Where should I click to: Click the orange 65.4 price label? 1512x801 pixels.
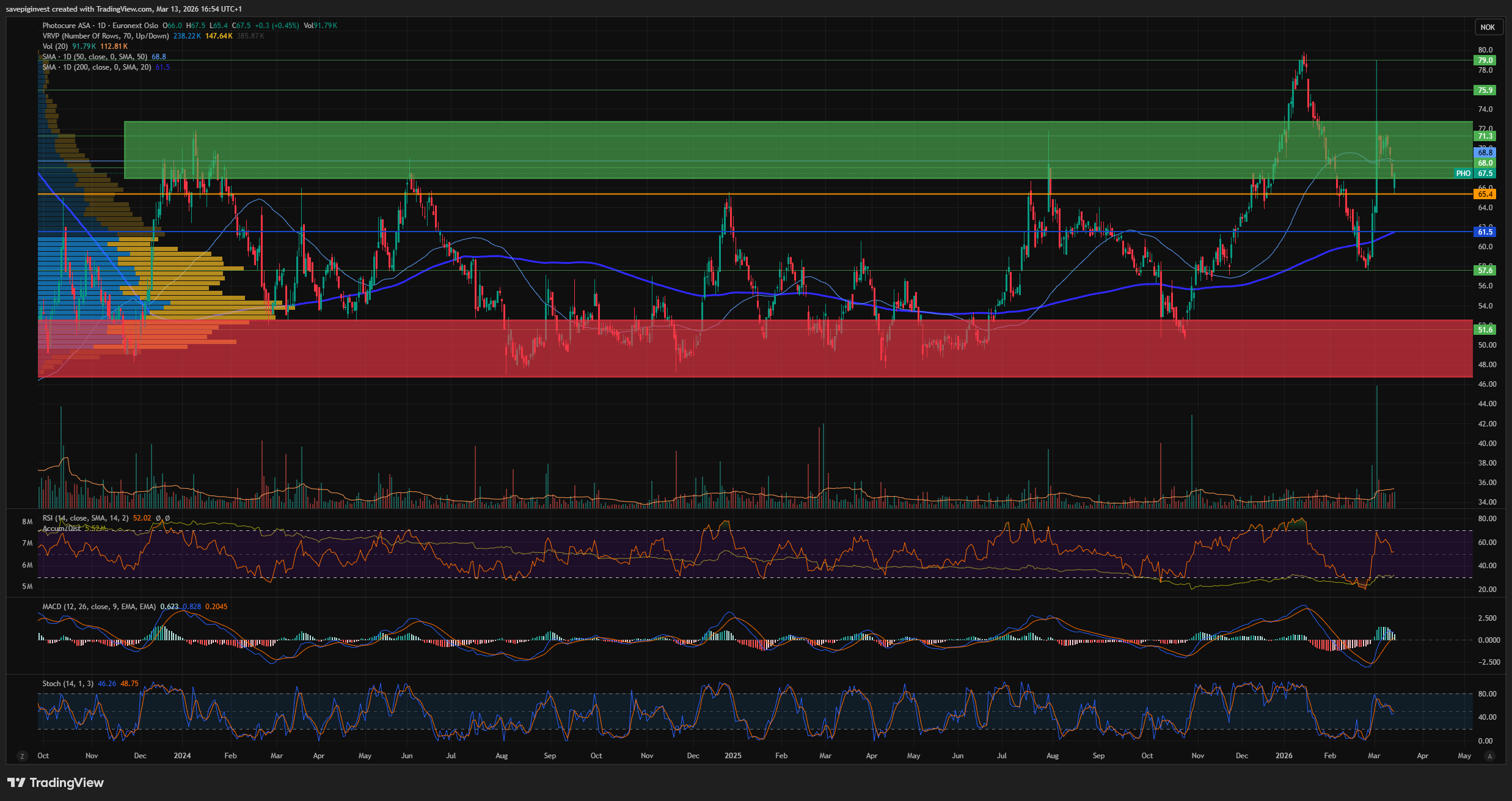1485,194
